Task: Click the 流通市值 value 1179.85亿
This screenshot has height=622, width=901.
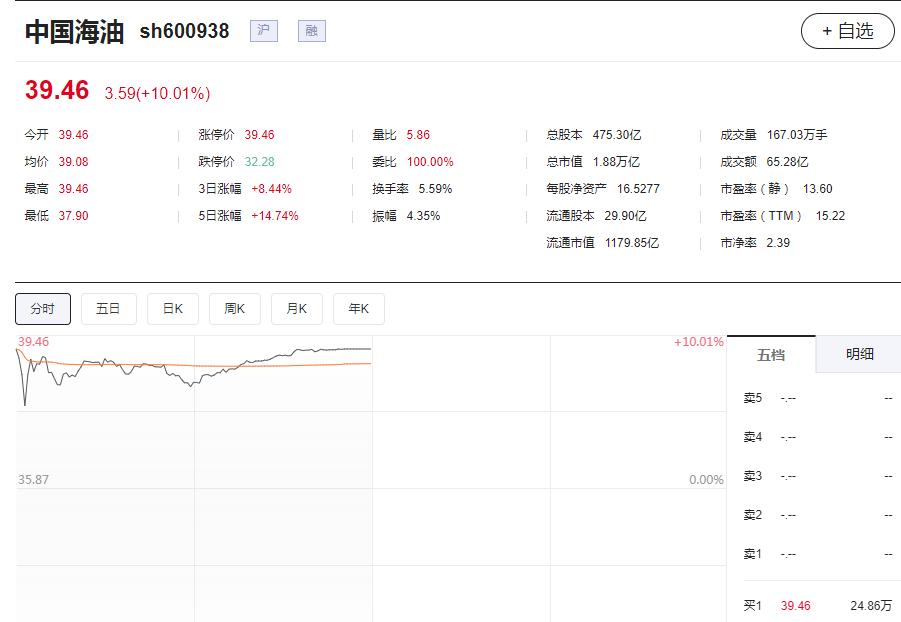Action: (x=632, y=243)
